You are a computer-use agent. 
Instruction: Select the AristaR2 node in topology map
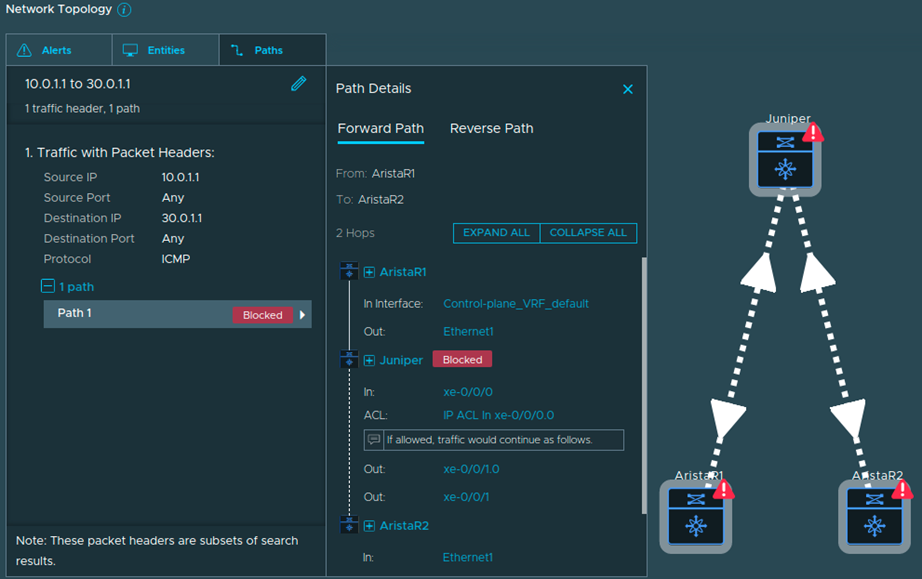tap(874, 517)
